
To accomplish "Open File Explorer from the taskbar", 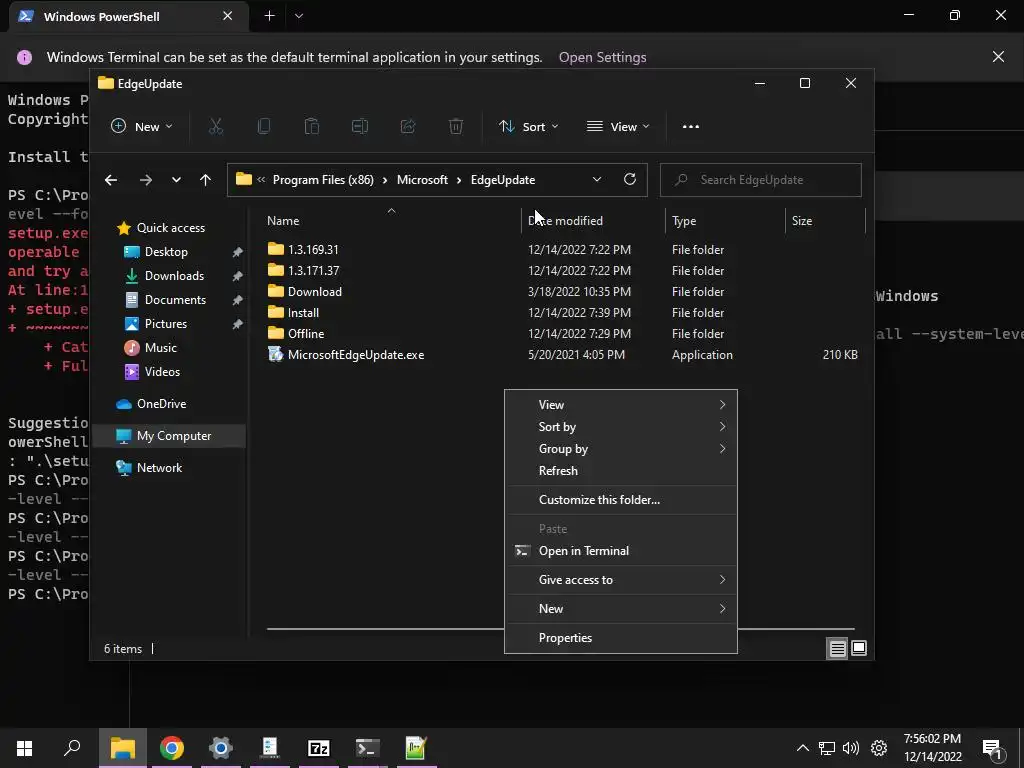I will 122,748.
